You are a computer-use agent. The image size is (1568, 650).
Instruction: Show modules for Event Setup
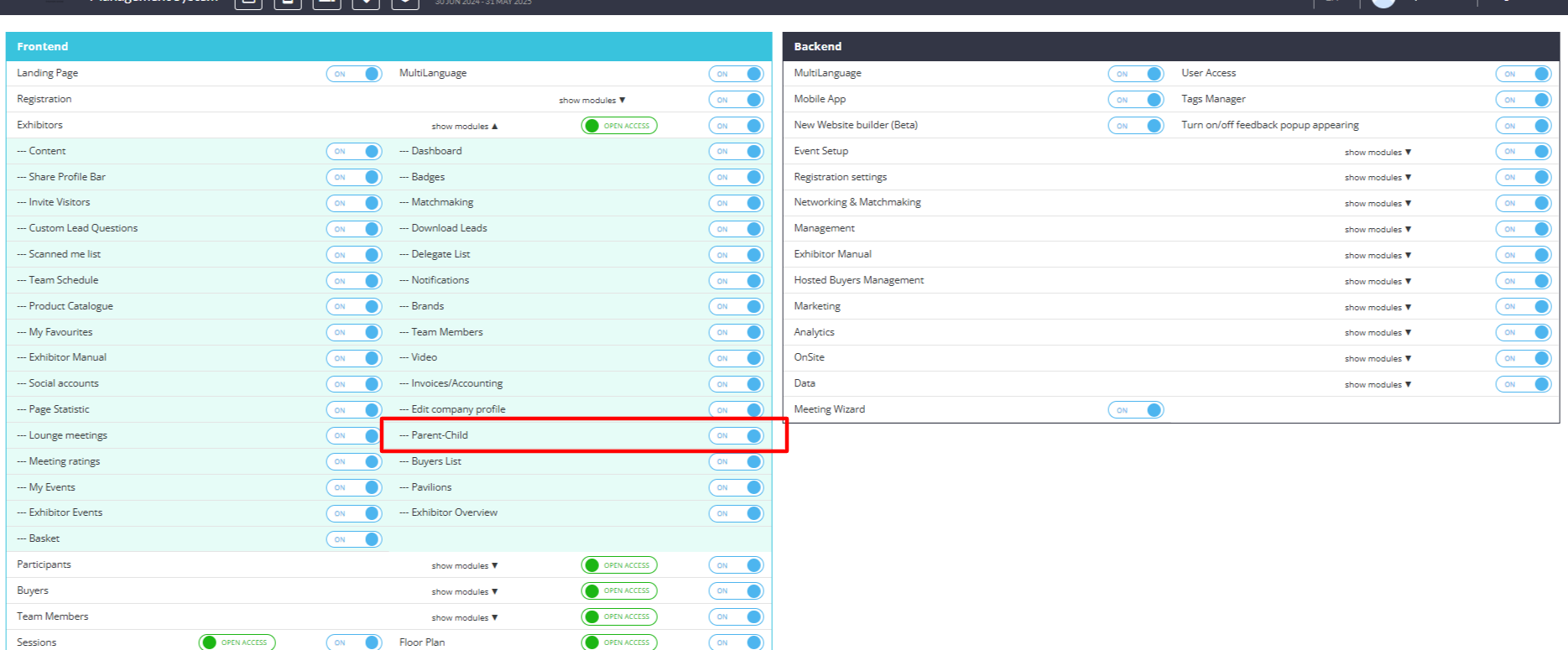coord(1378,152)
